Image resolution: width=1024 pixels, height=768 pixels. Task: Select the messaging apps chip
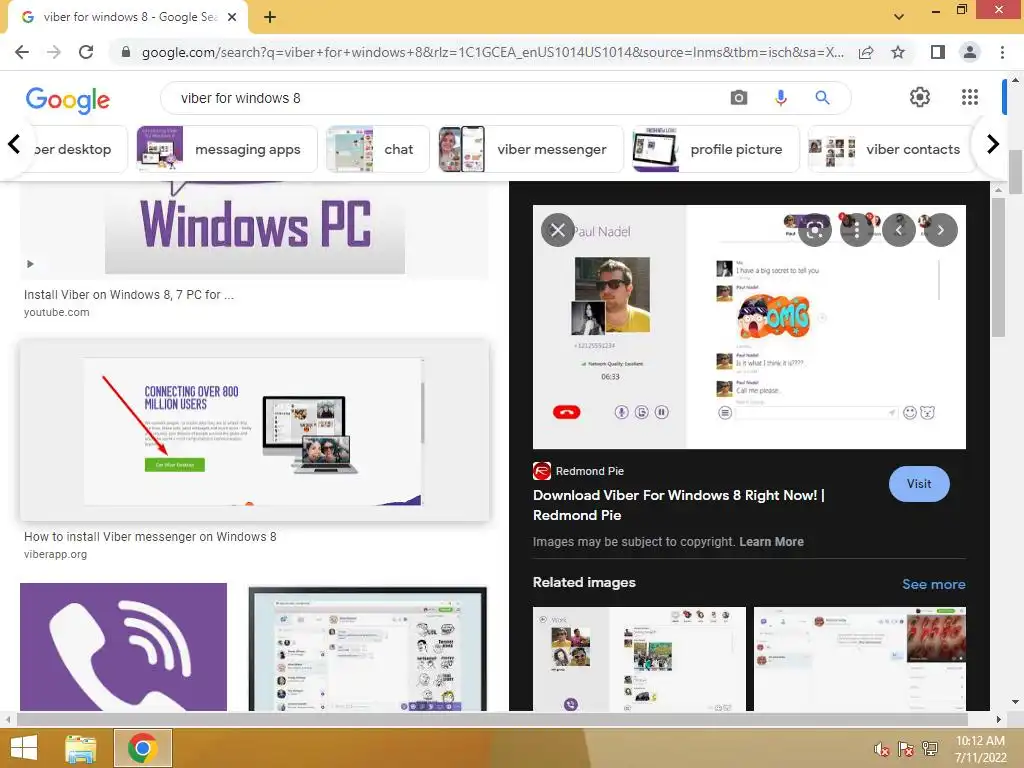(x=227, y=150)
